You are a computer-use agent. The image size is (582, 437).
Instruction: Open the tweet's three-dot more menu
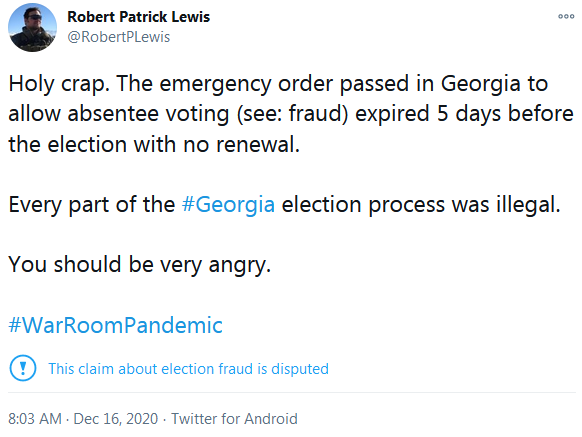click(x=566, y=16)
